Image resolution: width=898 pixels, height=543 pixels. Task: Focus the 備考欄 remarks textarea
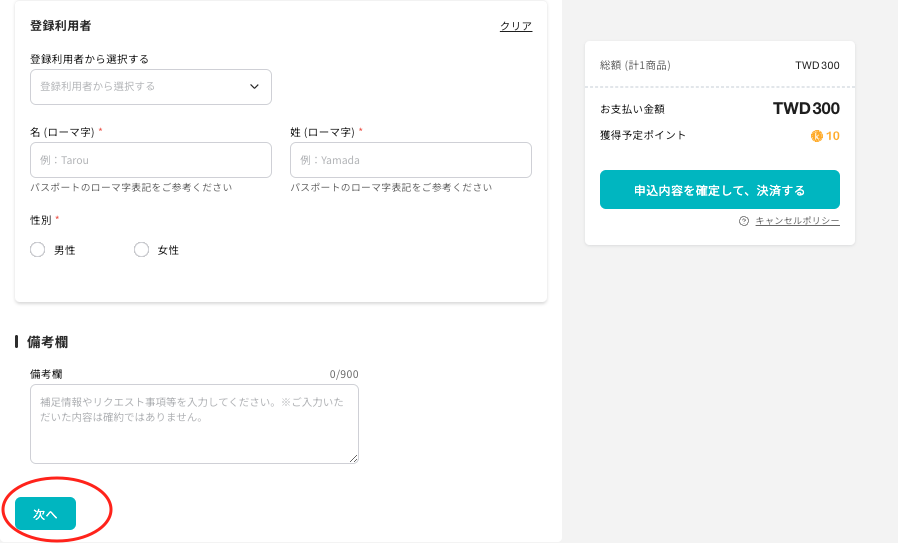pos(194,424)
